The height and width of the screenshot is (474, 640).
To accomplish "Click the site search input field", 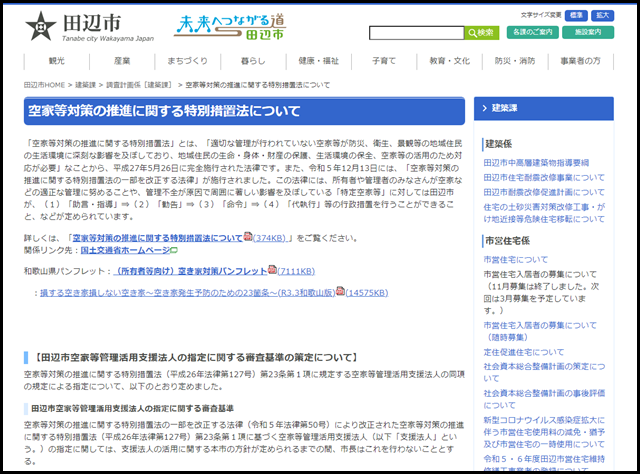I will (416, 33).
